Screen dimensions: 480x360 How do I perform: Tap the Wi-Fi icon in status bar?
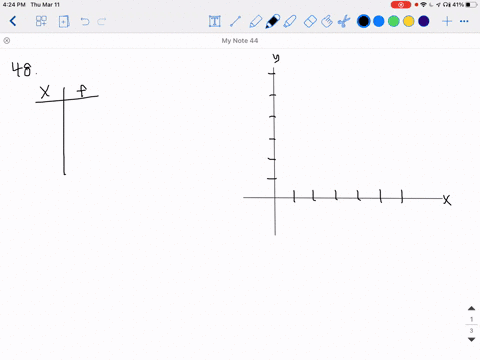pos(424,5)
